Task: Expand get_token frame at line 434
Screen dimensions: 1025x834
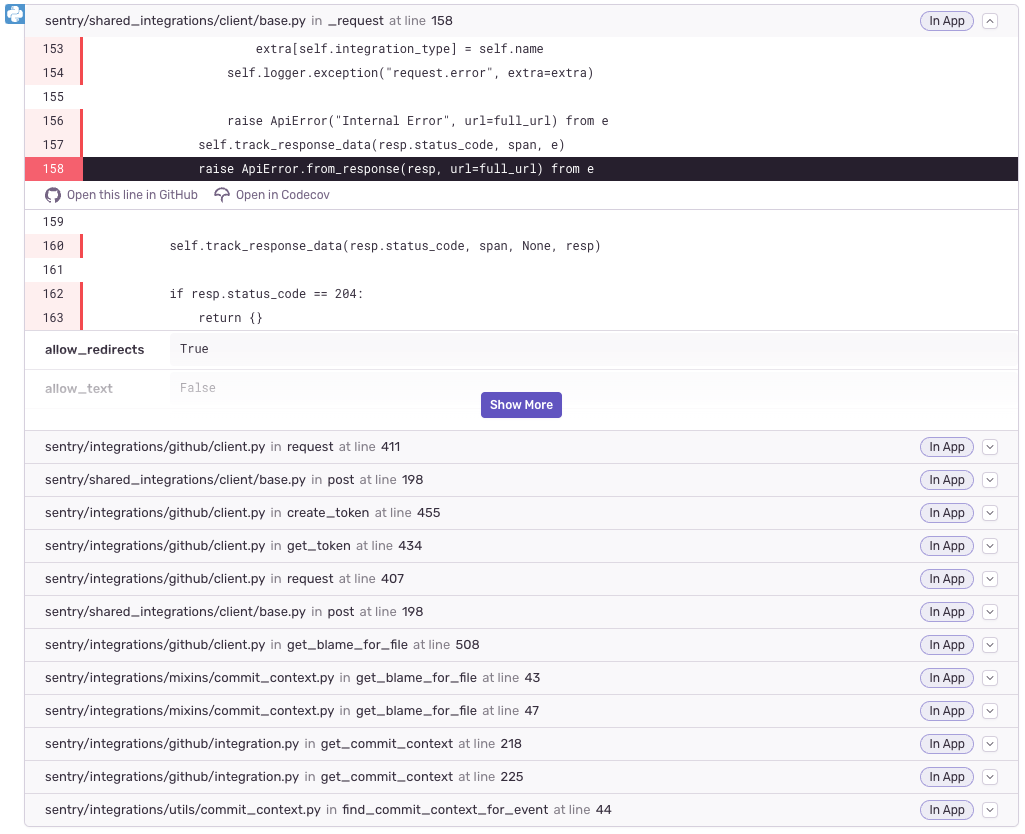Action: [x=990, y=546]
